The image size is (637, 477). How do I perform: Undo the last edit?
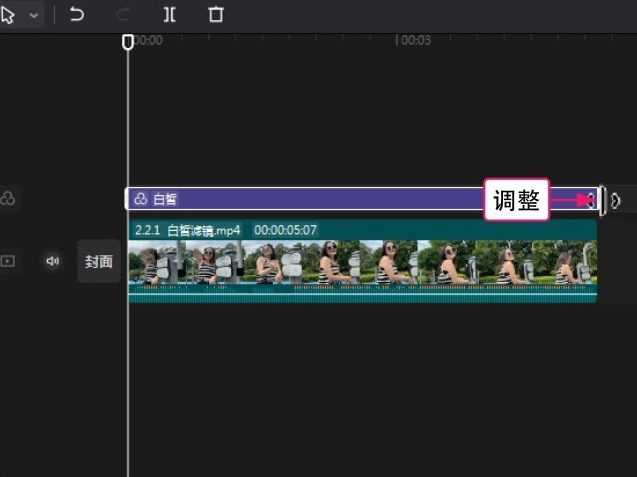(x=76, y=15)
